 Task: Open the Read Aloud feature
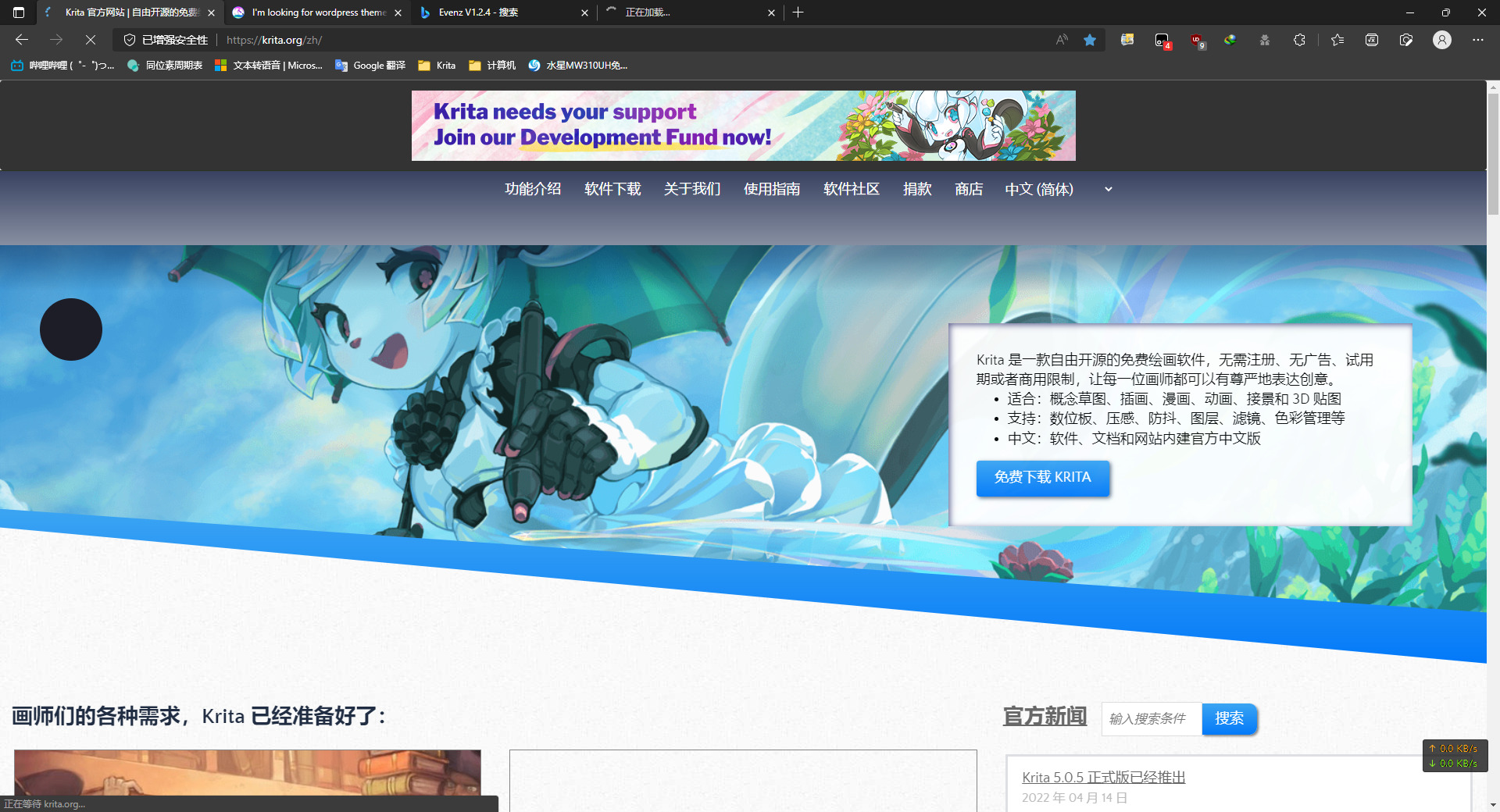[x=1062, y=40]
